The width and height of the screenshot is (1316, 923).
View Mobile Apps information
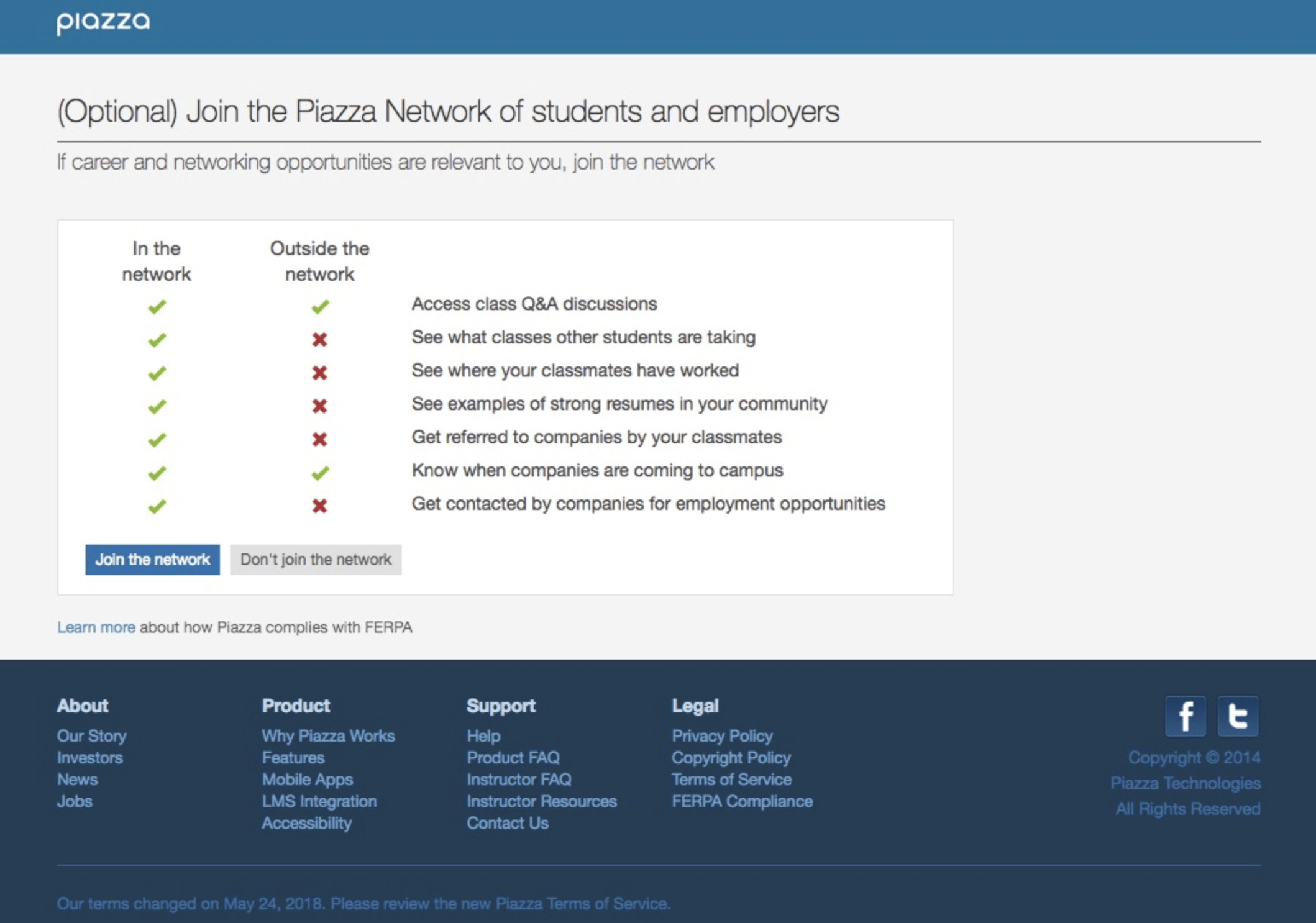308,780
